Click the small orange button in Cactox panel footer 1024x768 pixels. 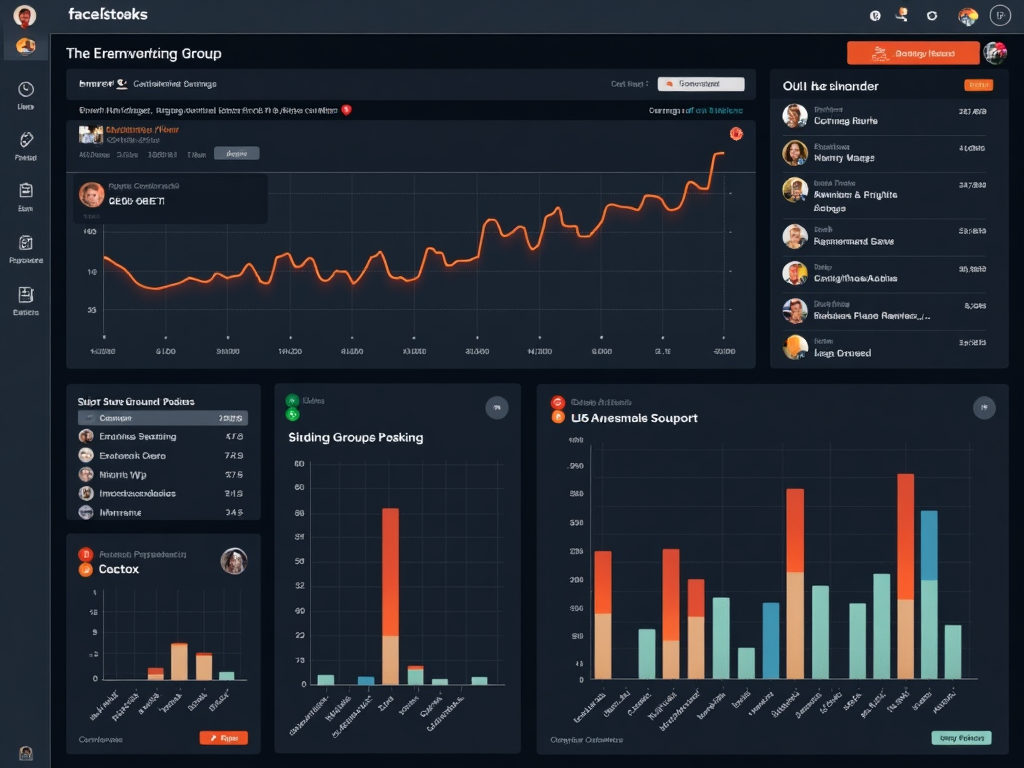(x=223, y=738)
